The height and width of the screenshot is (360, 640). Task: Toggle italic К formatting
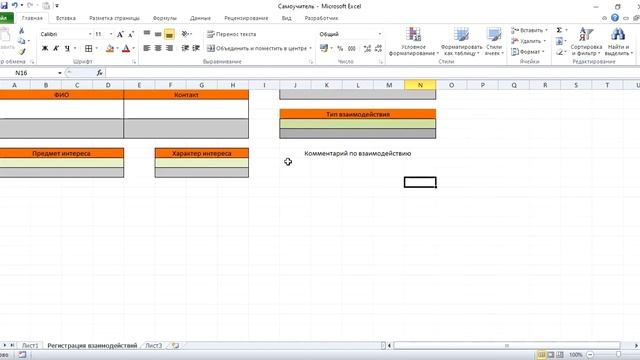56,49
